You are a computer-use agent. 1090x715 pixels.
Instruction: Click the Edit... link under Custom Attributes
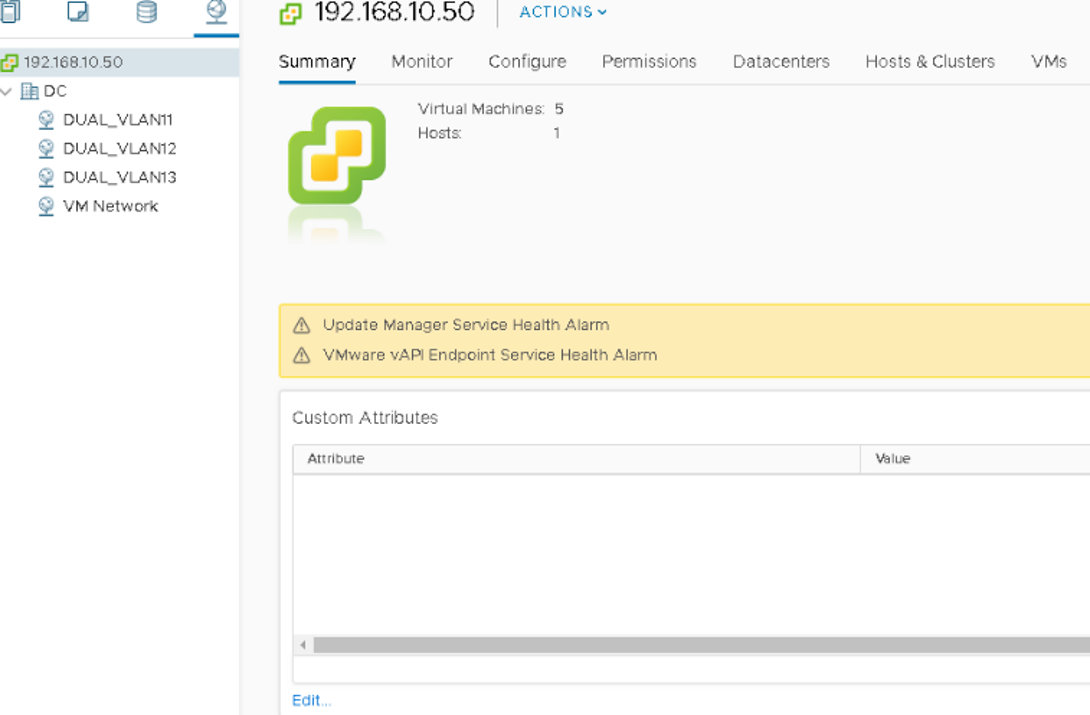[311, 700]
